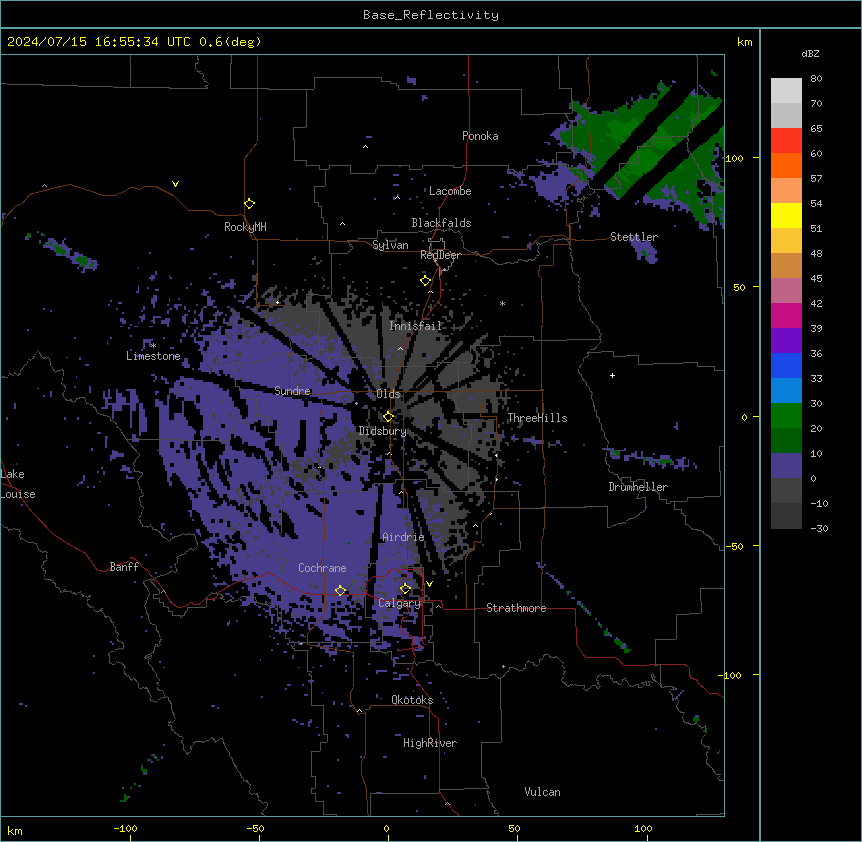Click the Olds city label

tap(388, 394)
